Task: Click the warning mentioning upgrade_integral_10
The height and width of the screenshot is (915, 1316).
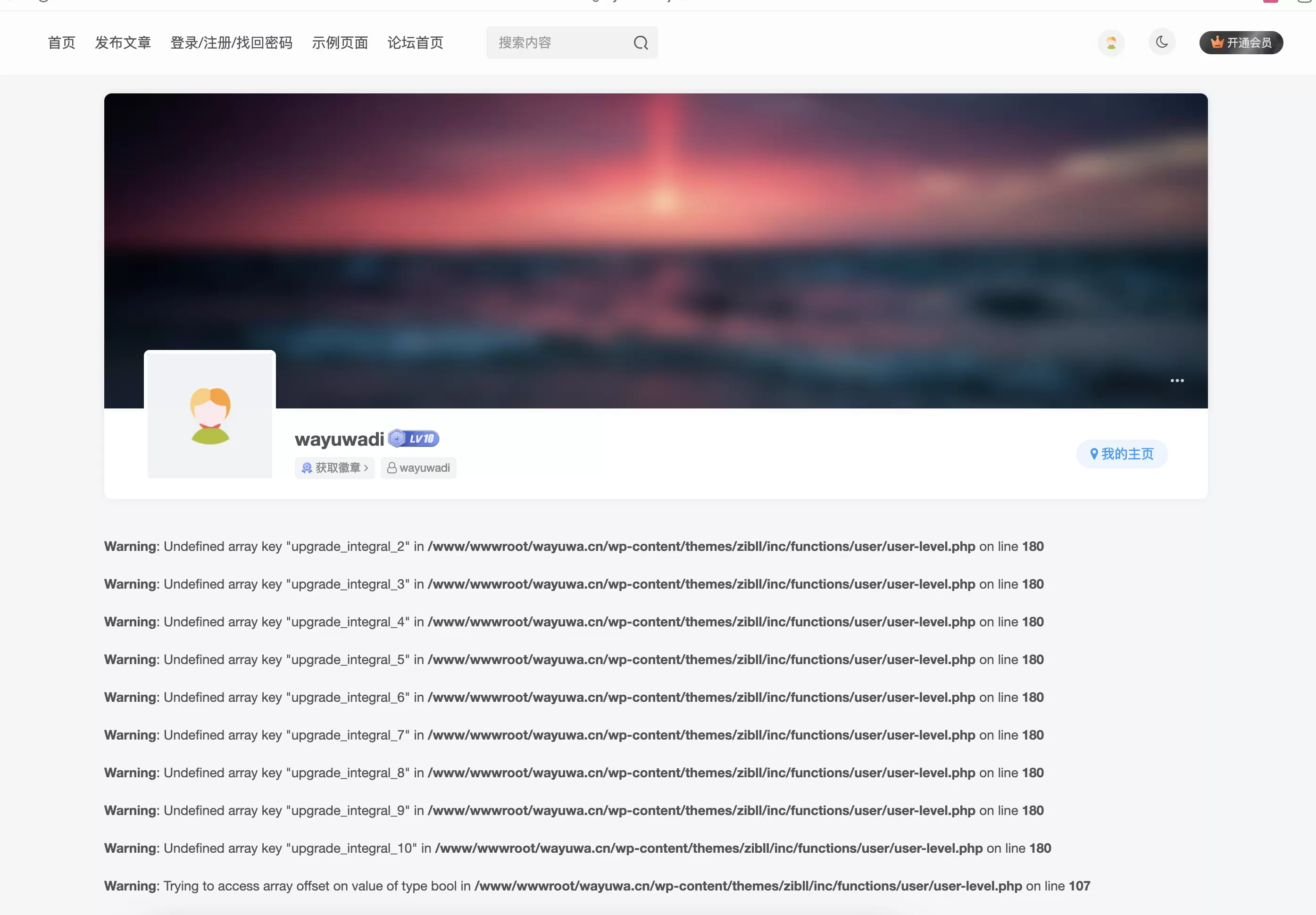Action: [x=578, y=848]
